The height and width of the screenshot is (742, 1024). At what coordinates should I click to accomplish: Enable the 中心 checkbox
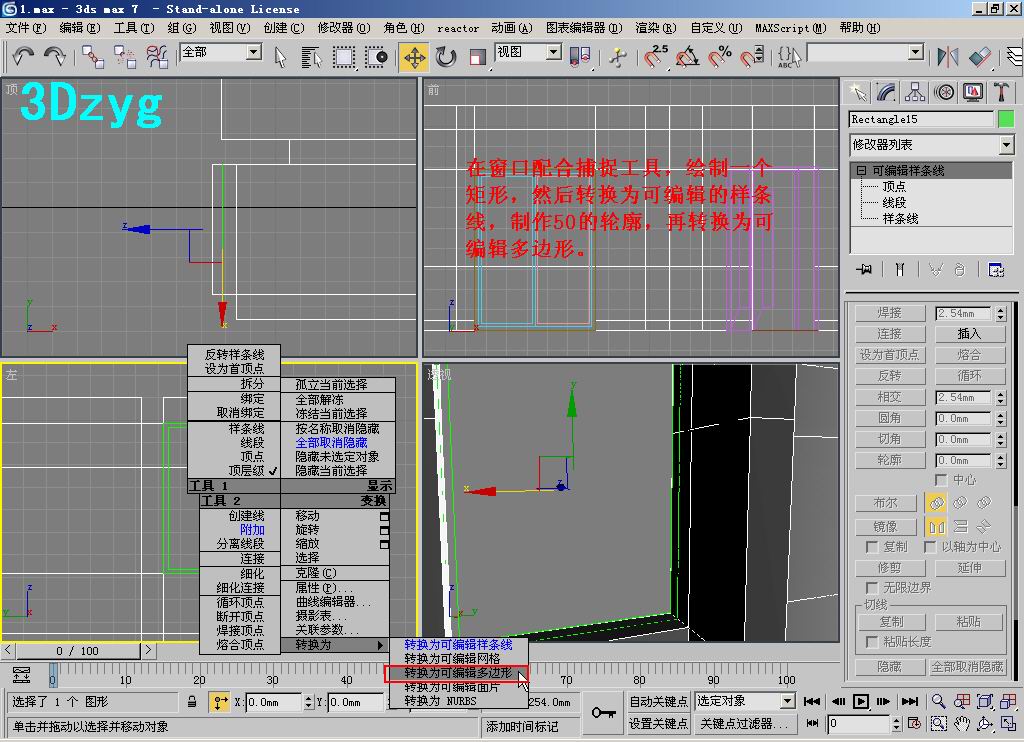click(942, 480)
